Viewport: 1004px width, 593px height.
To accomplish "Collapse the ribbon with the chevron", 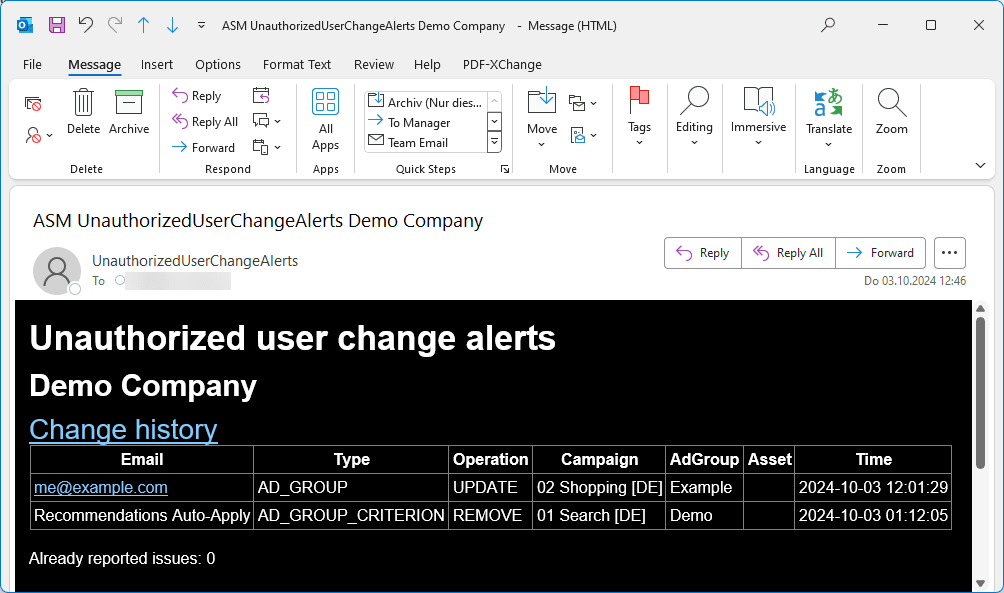I will point(979,164).
